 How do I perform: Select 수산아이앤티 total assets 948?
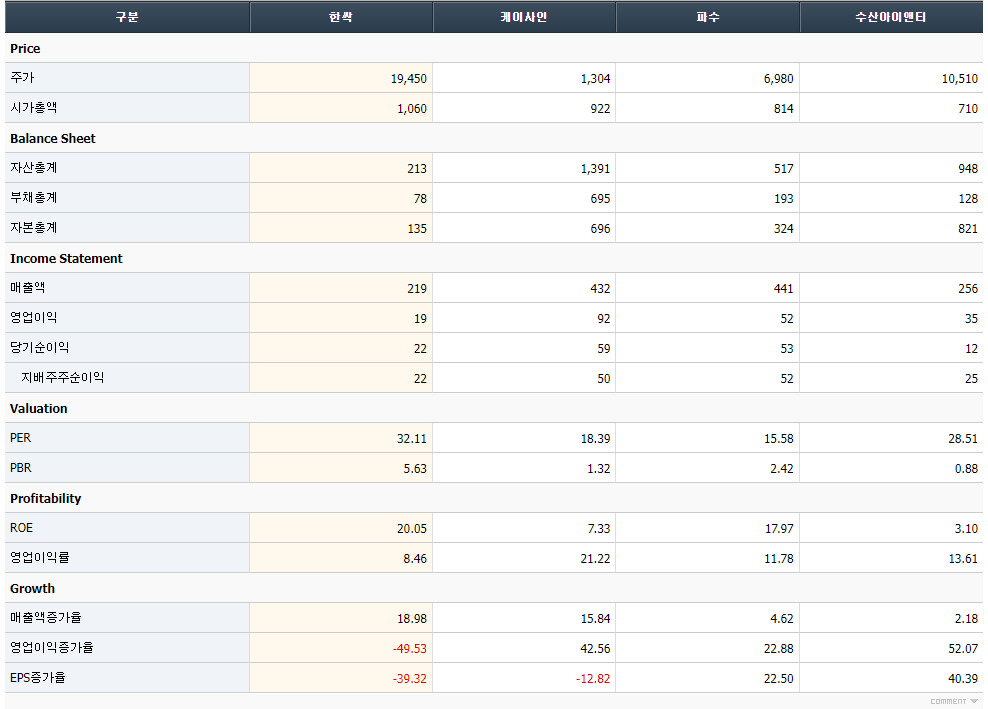click(x=968, y=169)
